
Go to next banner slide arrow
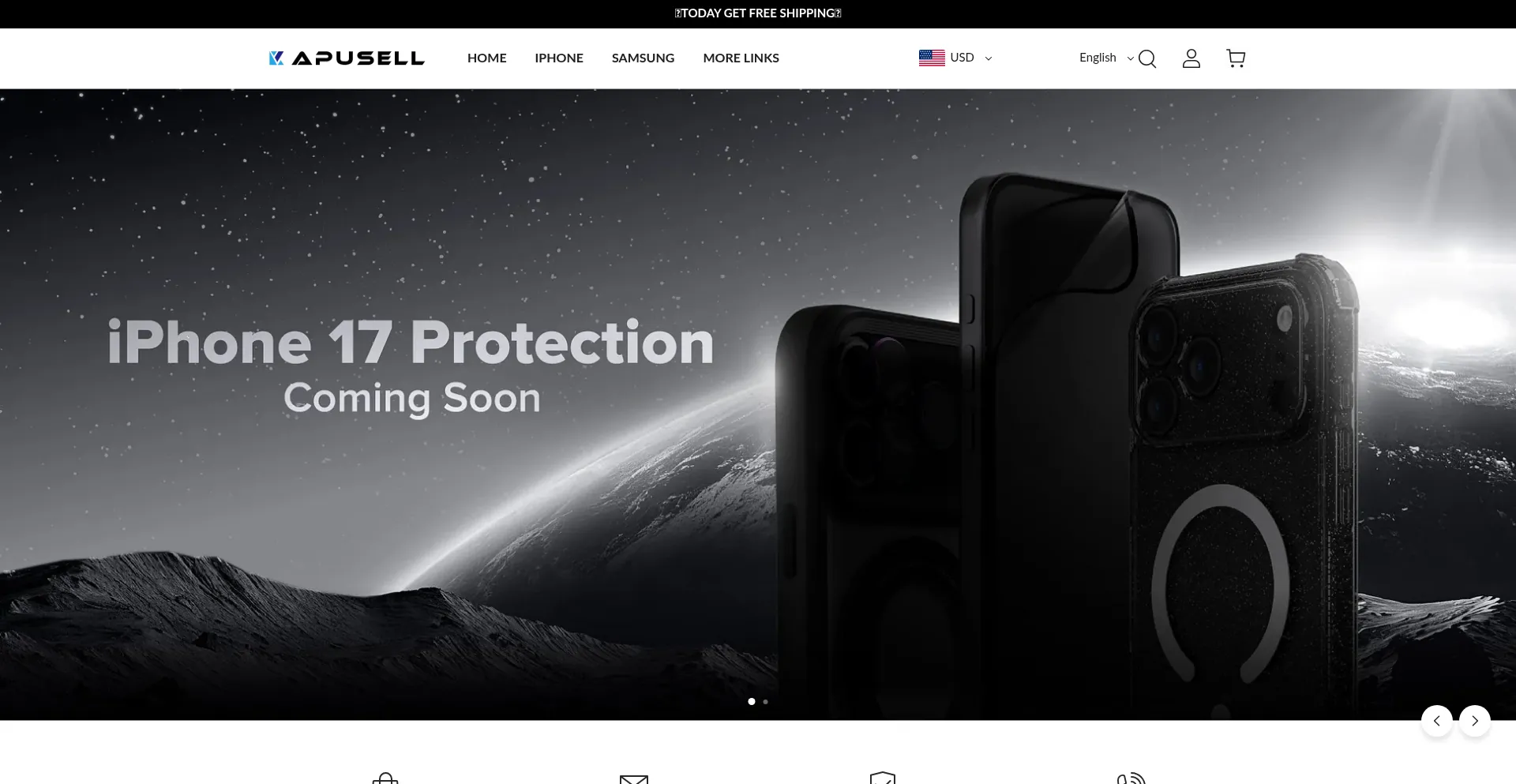1475,721
